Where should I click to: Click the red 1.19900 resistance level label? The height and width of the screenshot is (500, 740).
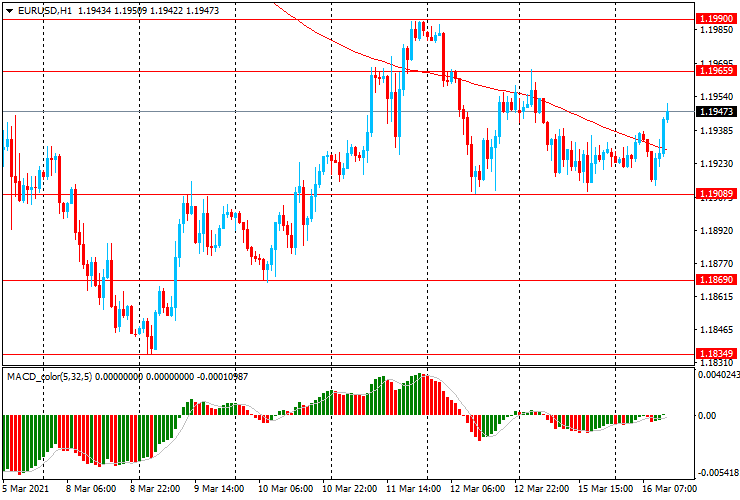716,19
